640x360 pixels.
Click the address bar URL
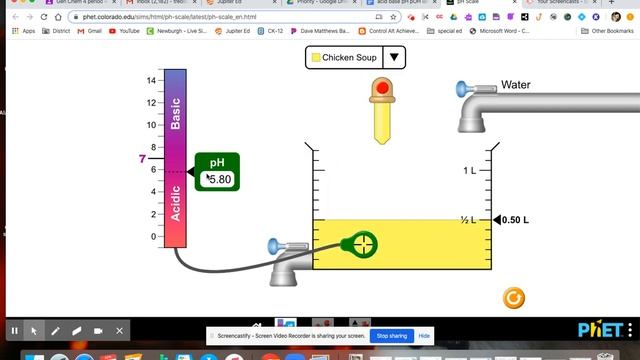coord(169,17)
